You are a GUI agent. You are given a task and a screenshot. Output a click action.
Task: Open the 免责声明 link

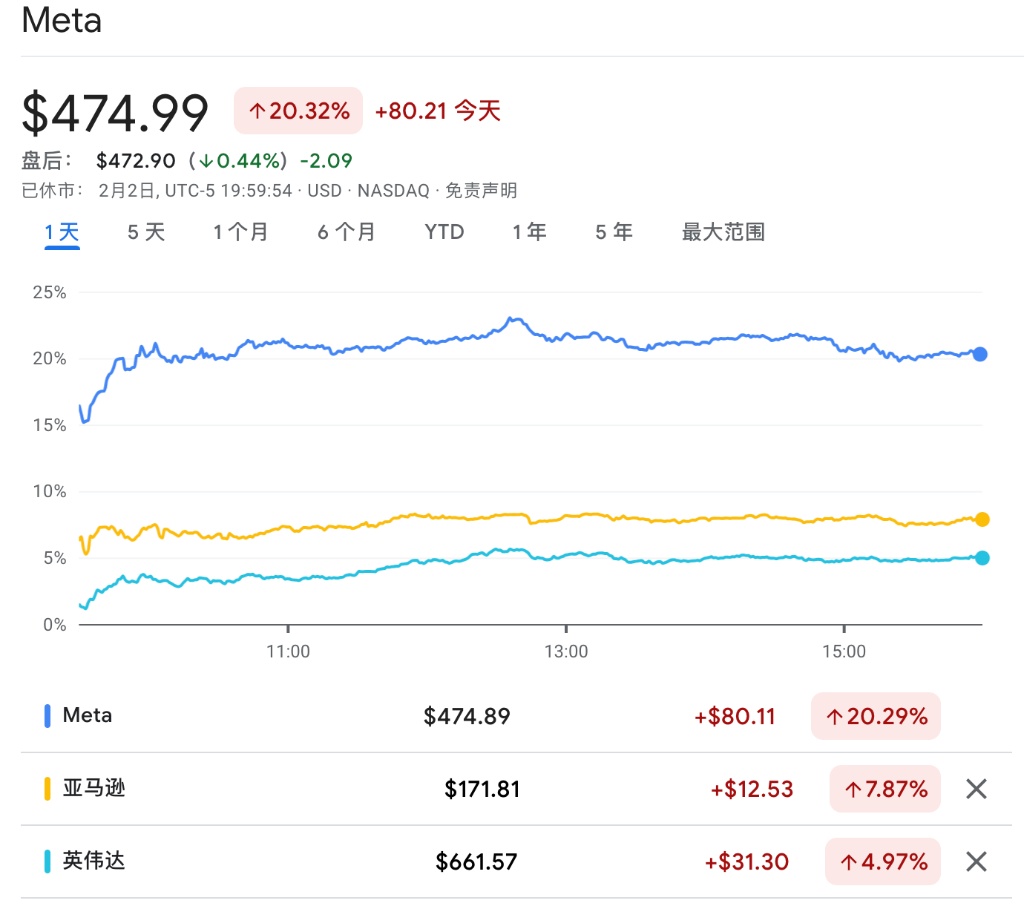click(481, 190)
